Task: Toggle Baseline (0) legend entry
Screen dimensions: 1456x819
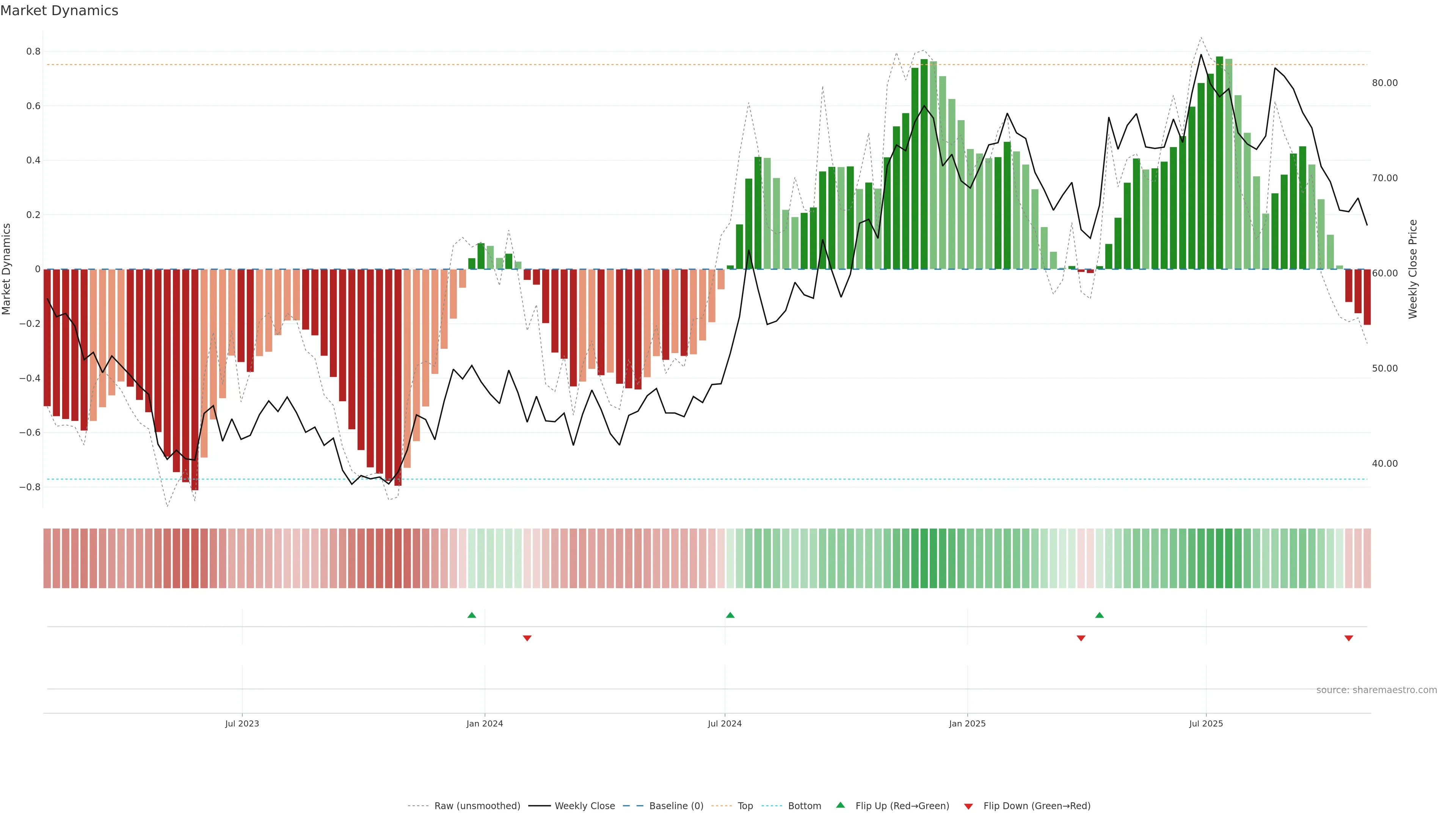Action: tap(676, 806)
